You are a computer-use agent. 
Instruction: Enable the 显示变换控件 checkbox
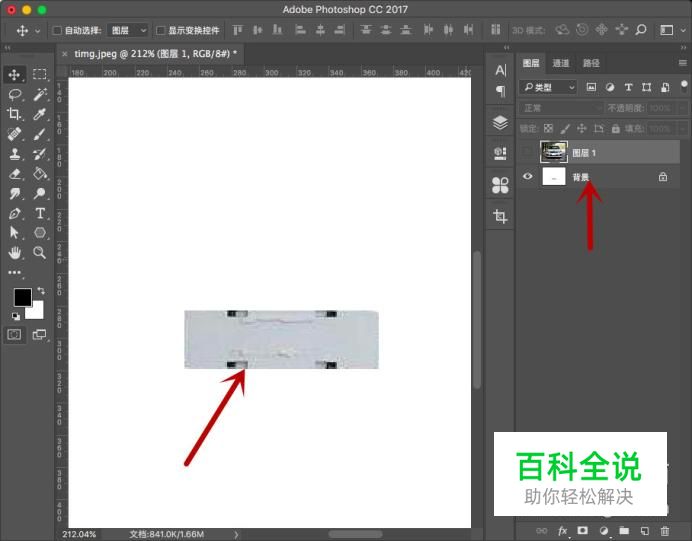(161, 30)
